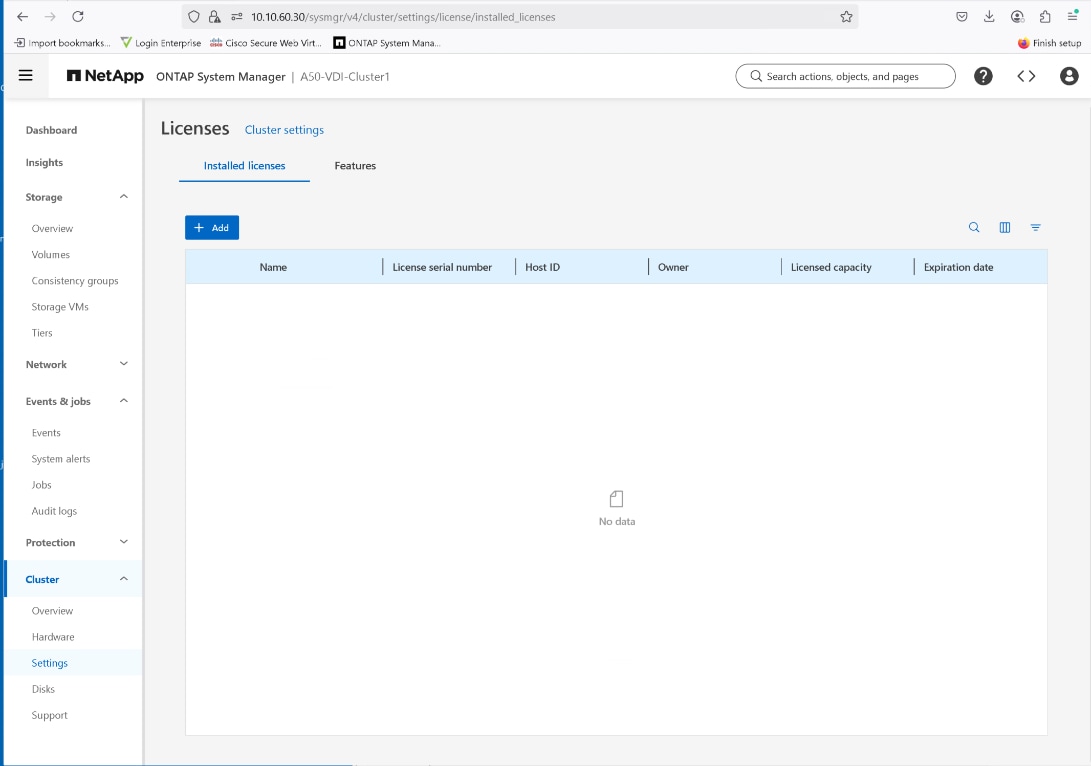Viewport: 1091px width, 766px height.
Task: Open the Cisco Secure Web bookmark
Action: 265,43
